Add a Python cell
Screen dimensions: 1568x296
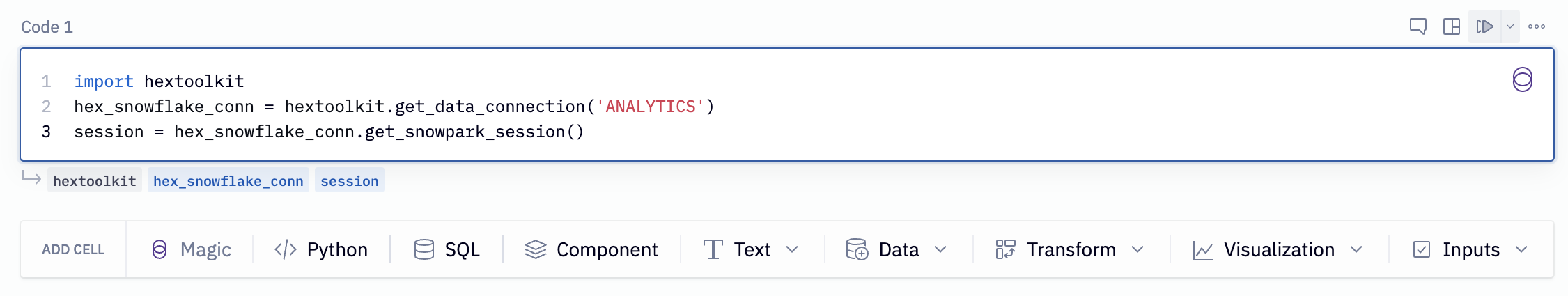321,249
